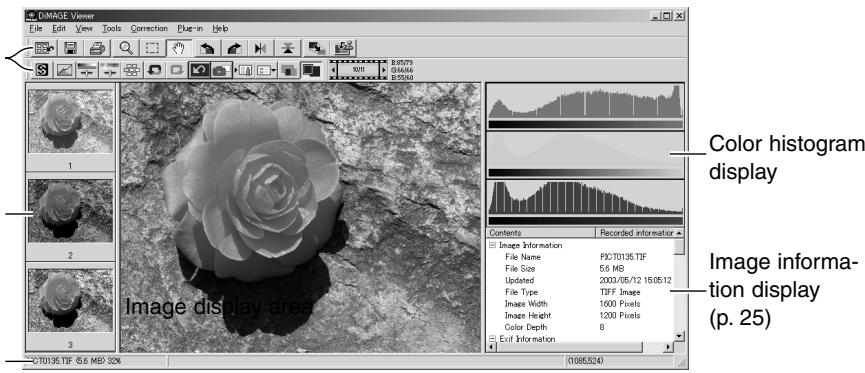
Task: Click the info panel scroll-up arrow
Action: point(680,233)
